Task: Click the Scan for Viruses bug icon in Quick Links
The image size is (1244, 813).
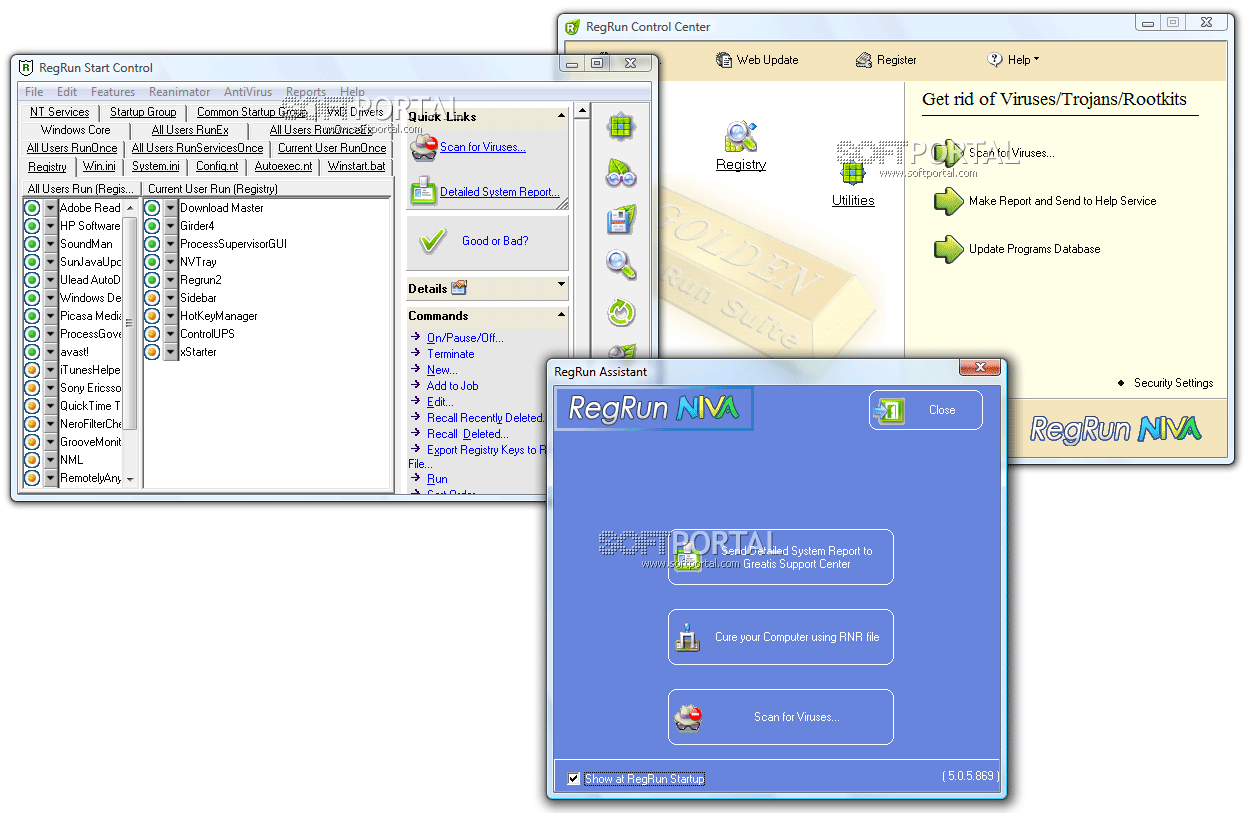Action: point(423,147)
